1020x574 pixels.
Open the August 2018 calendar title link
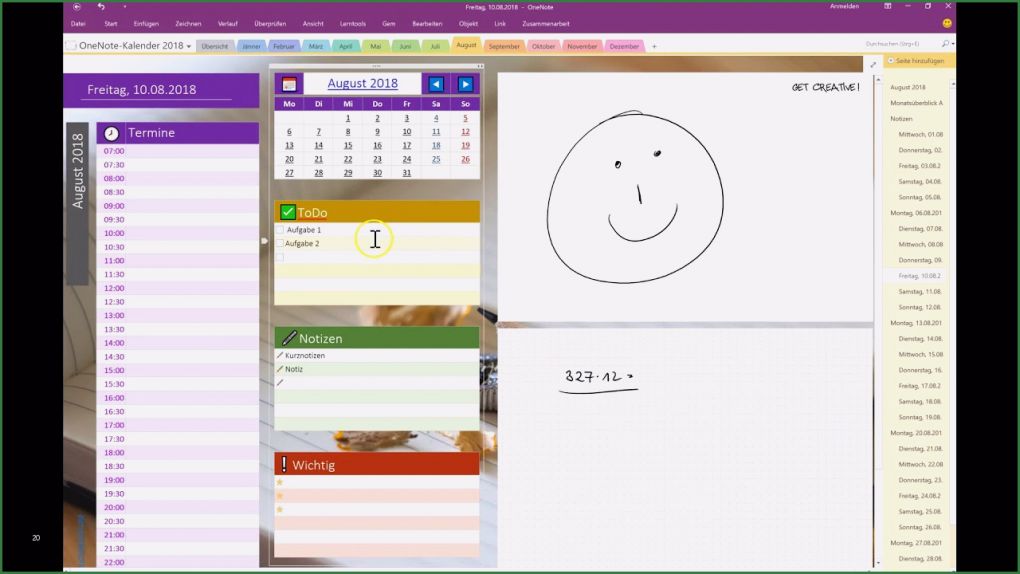(362, 83)
